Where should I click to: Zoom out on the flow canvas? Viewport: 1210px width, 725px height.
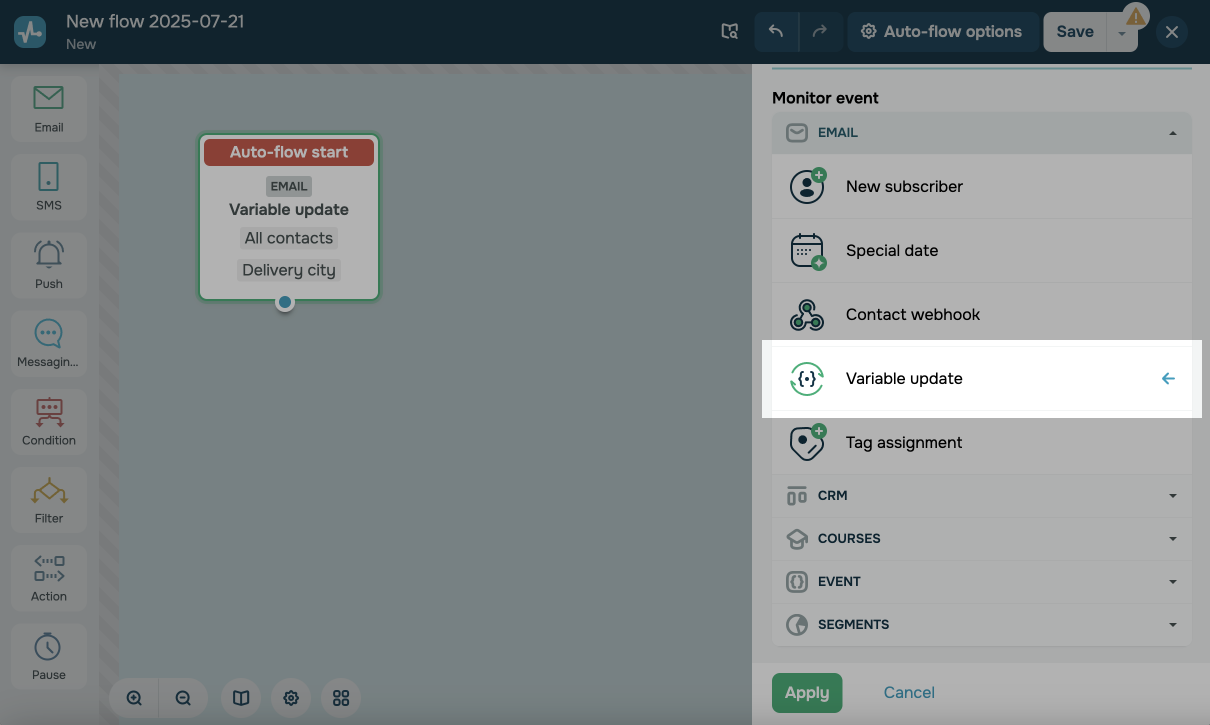[183, 698]
